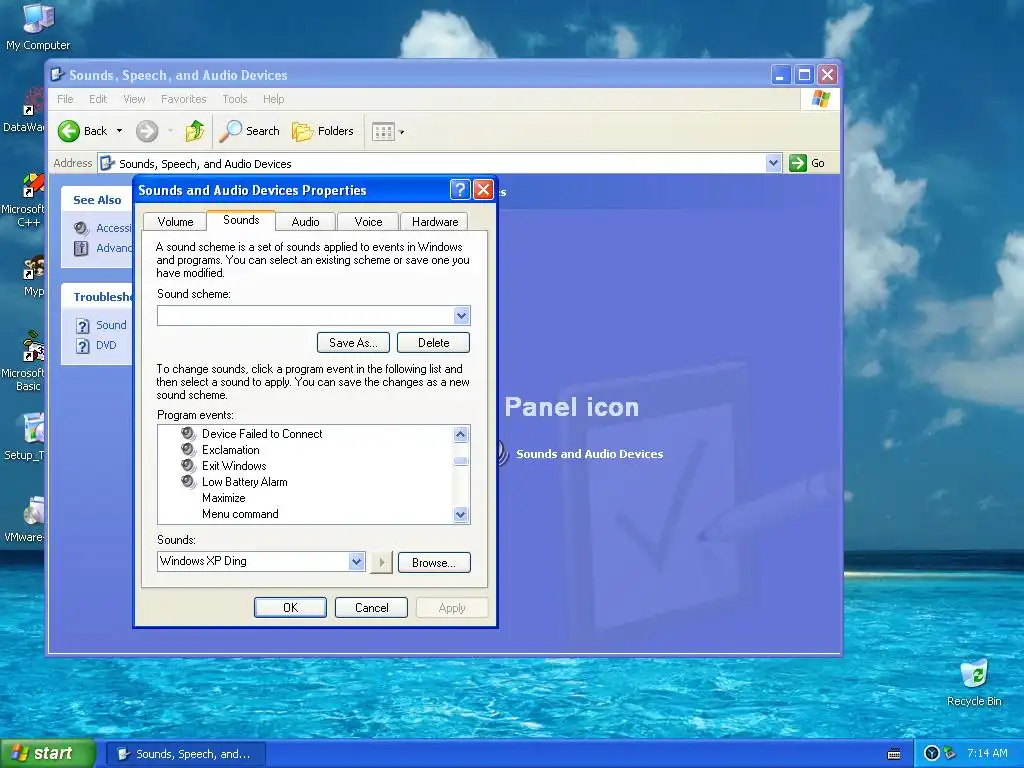Switch to the Volume tab
This screenshot has width=1024, height=768.
click(x=175, y=221)
